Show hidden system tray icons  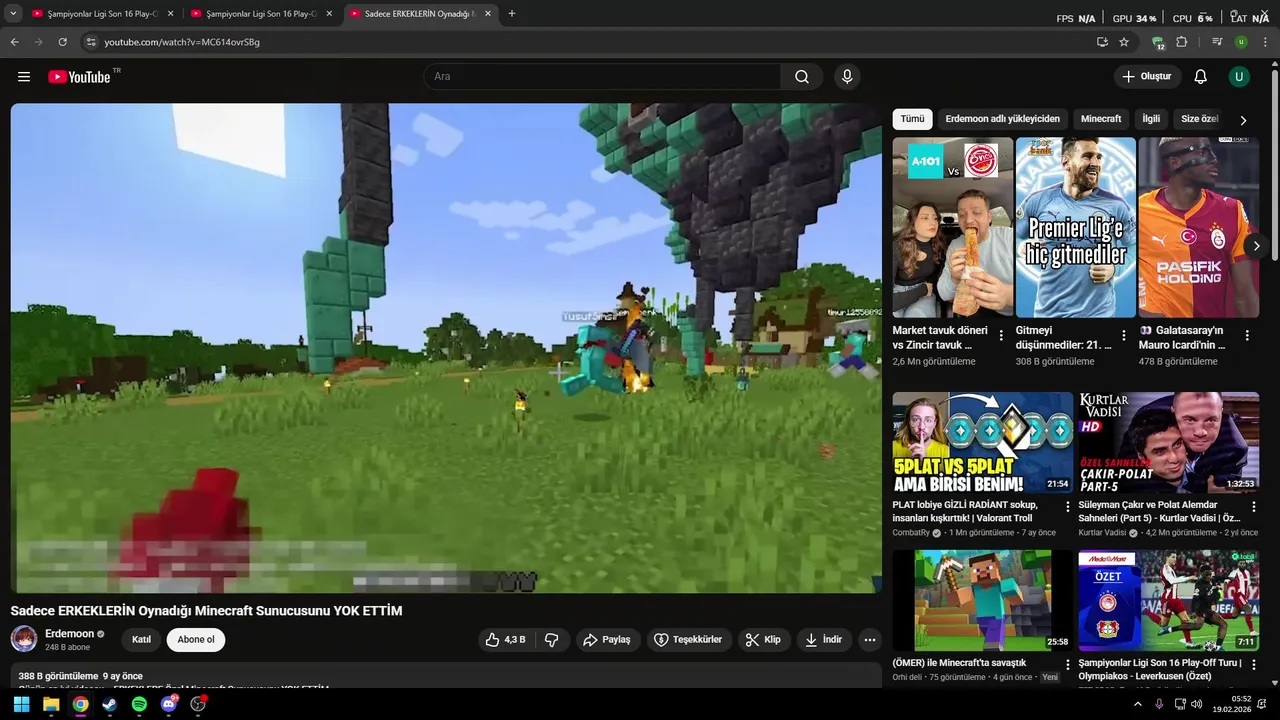click(x=1137, y=704)
